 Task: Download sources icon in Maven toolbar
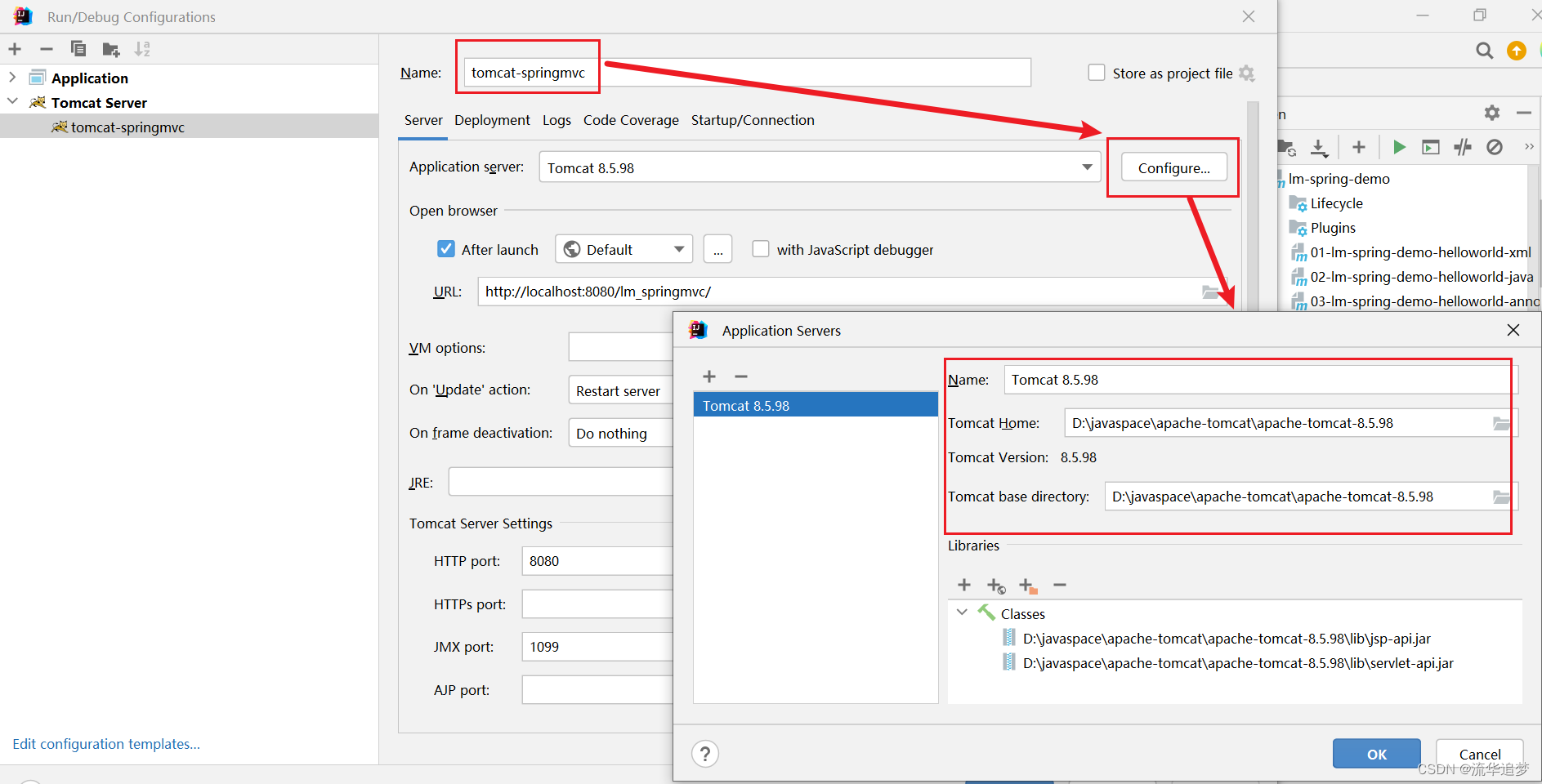coord(1319,148)
